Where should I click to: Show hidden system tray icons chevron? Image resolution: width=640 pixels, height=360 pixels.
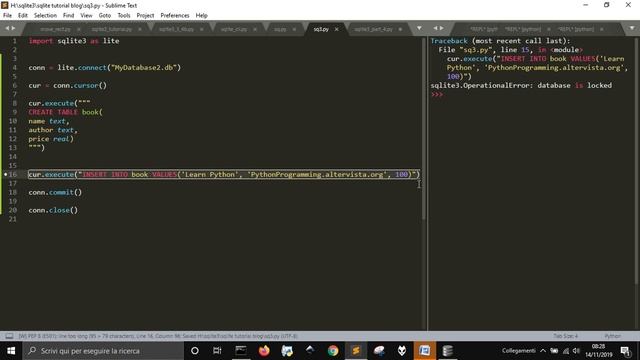(543, 351)
